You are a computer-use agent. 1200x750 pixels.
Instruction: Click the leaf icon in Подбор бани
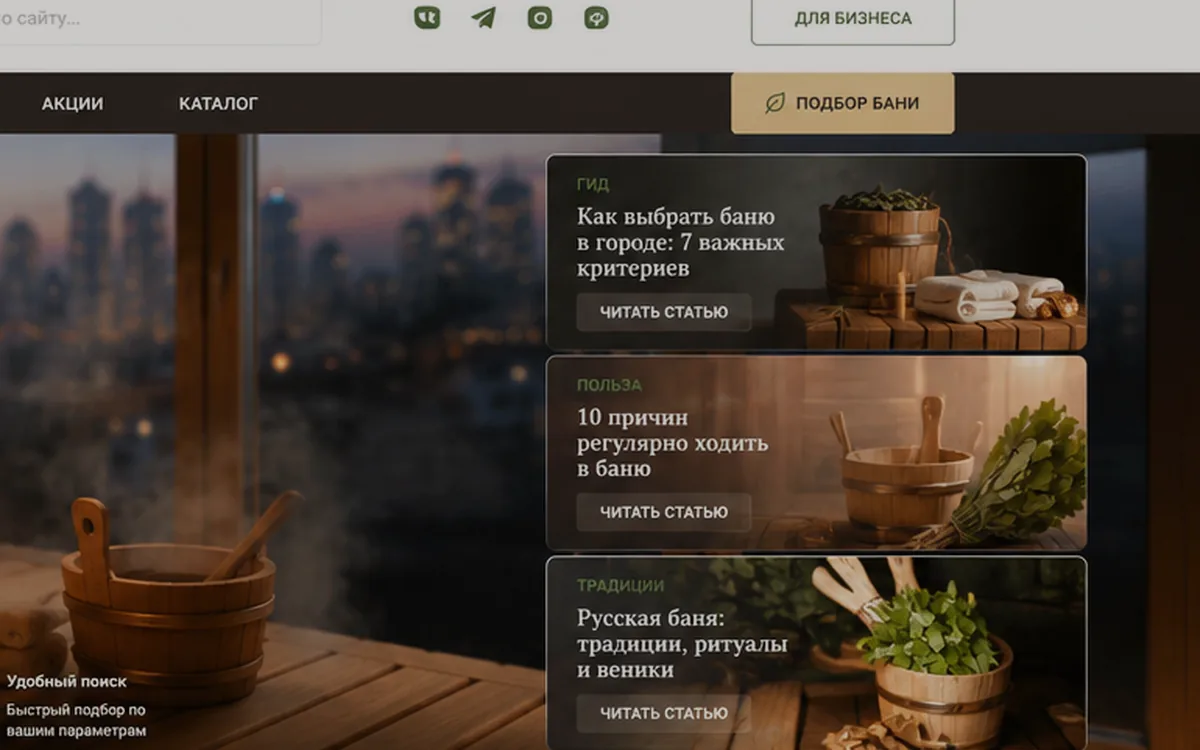[775, 103]
